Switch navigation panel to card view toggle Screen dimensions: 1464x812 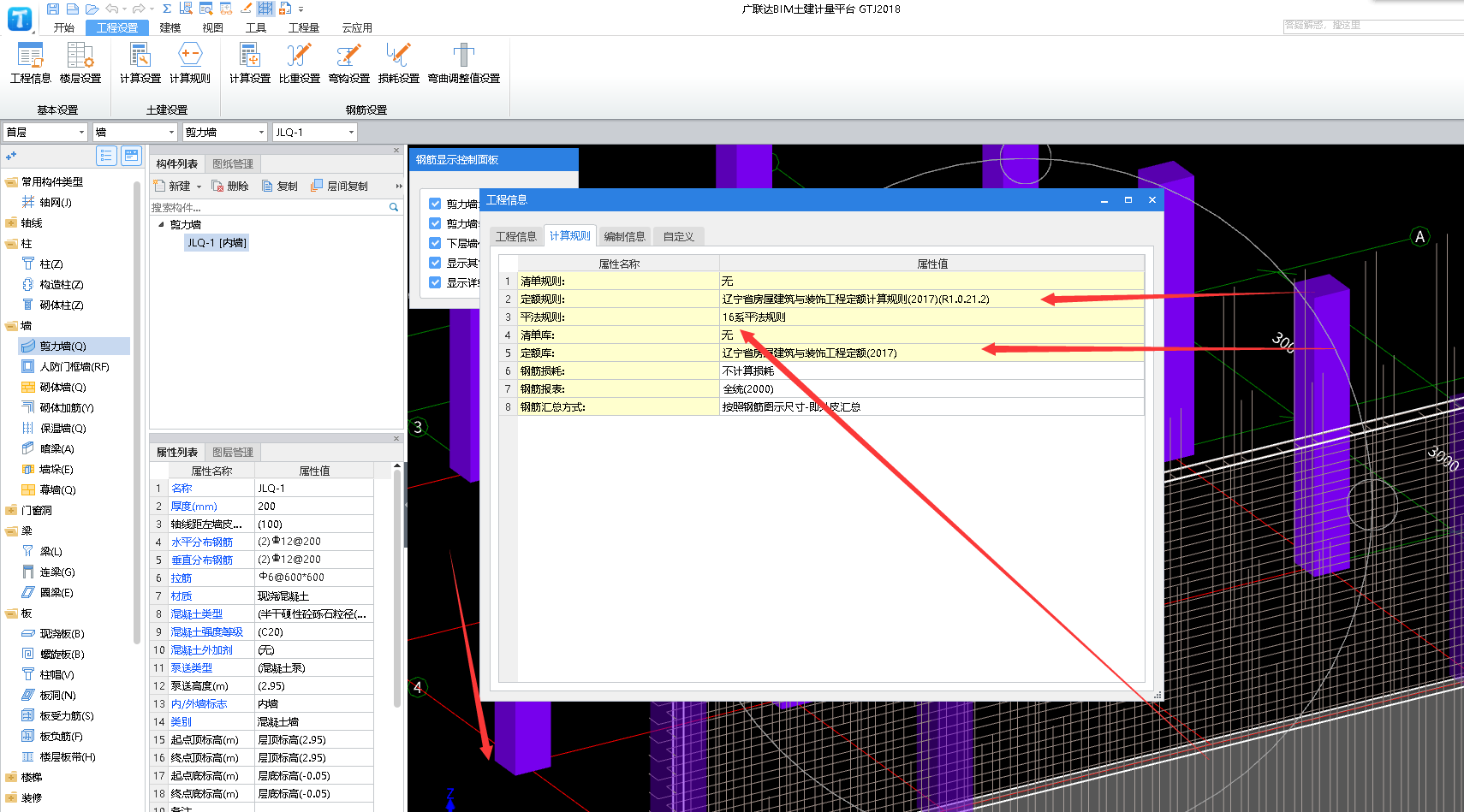point(131,155)
